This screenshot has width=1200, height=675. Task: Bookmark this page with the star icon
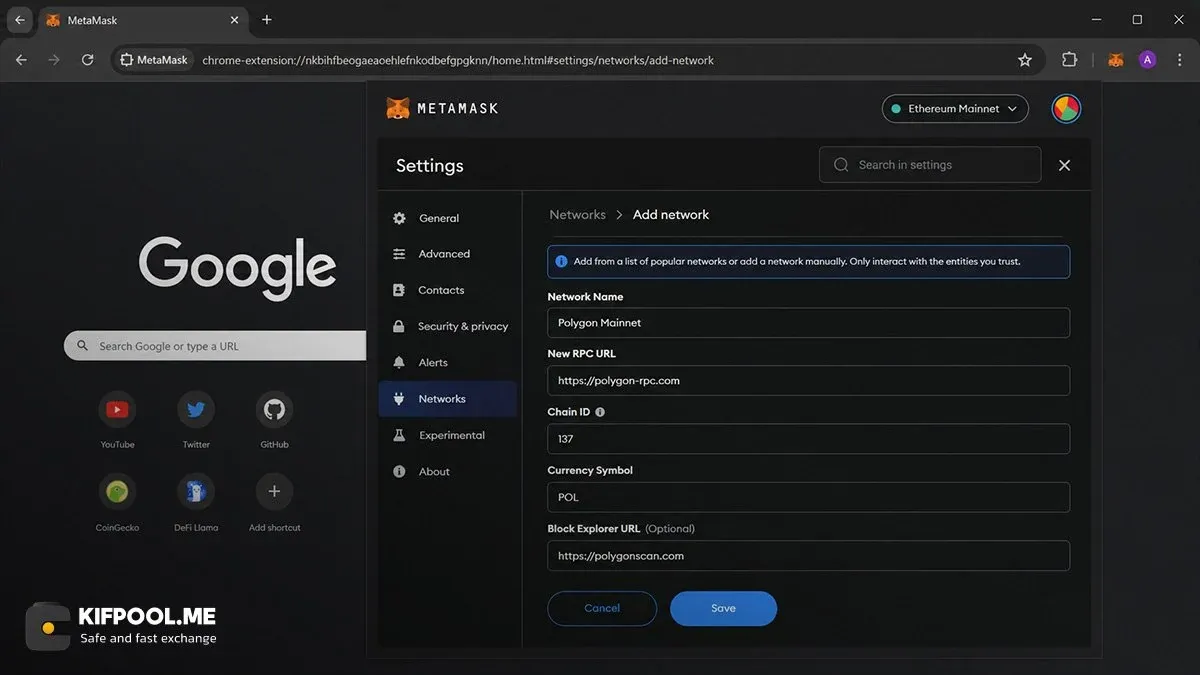(1025, 60)
